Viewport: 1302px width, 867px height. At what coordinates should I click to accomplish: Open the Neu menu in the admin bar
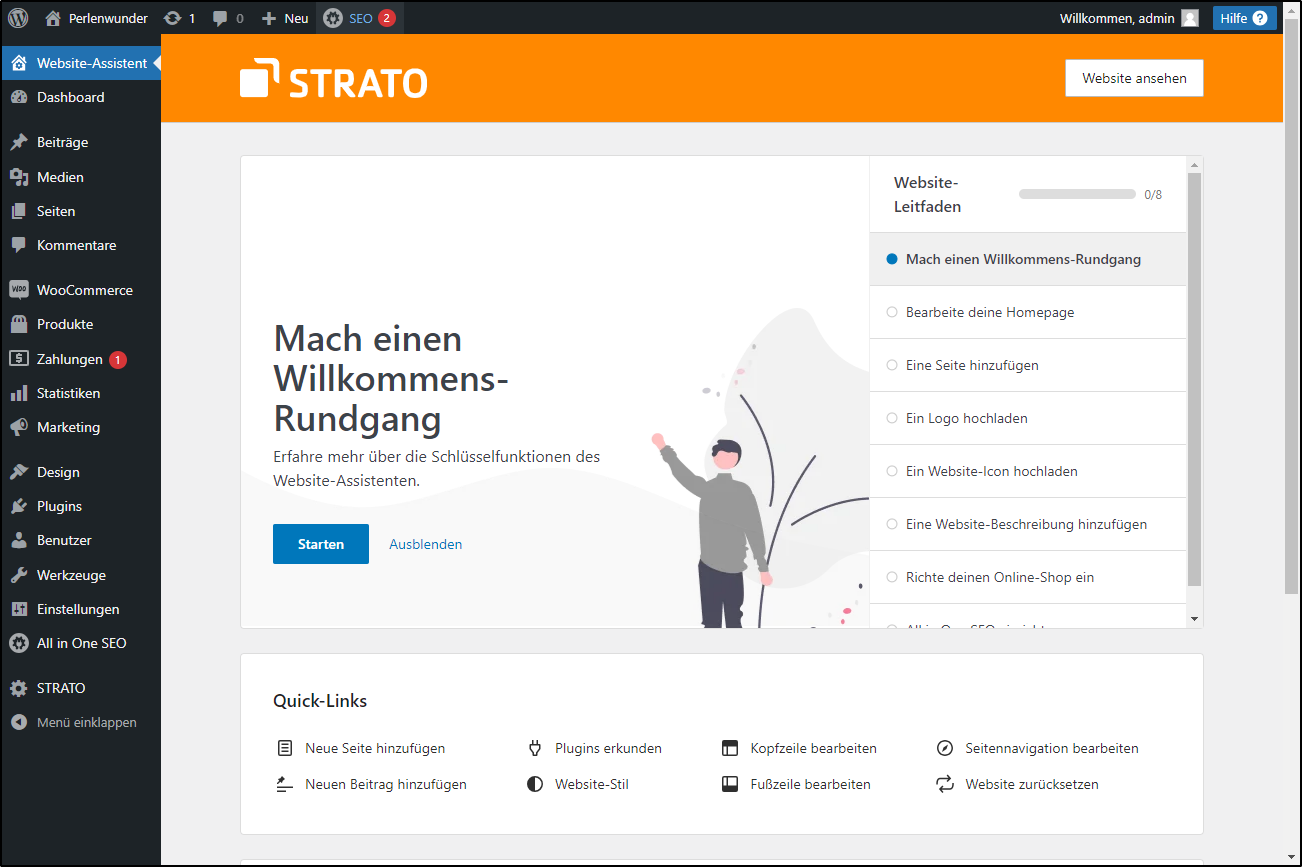point(284,17)
